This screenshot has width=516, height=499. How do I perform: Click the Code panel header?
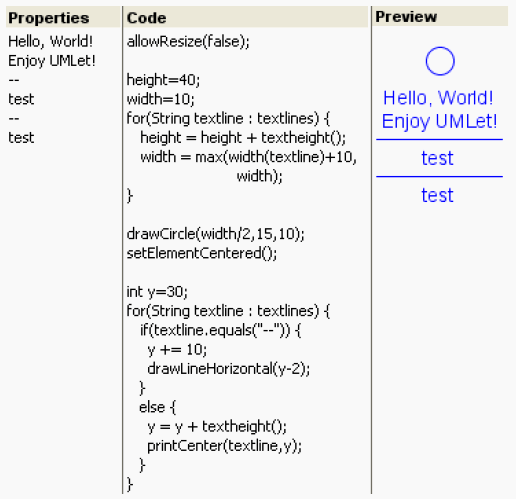pyautogui.click(x=246, y=17)
